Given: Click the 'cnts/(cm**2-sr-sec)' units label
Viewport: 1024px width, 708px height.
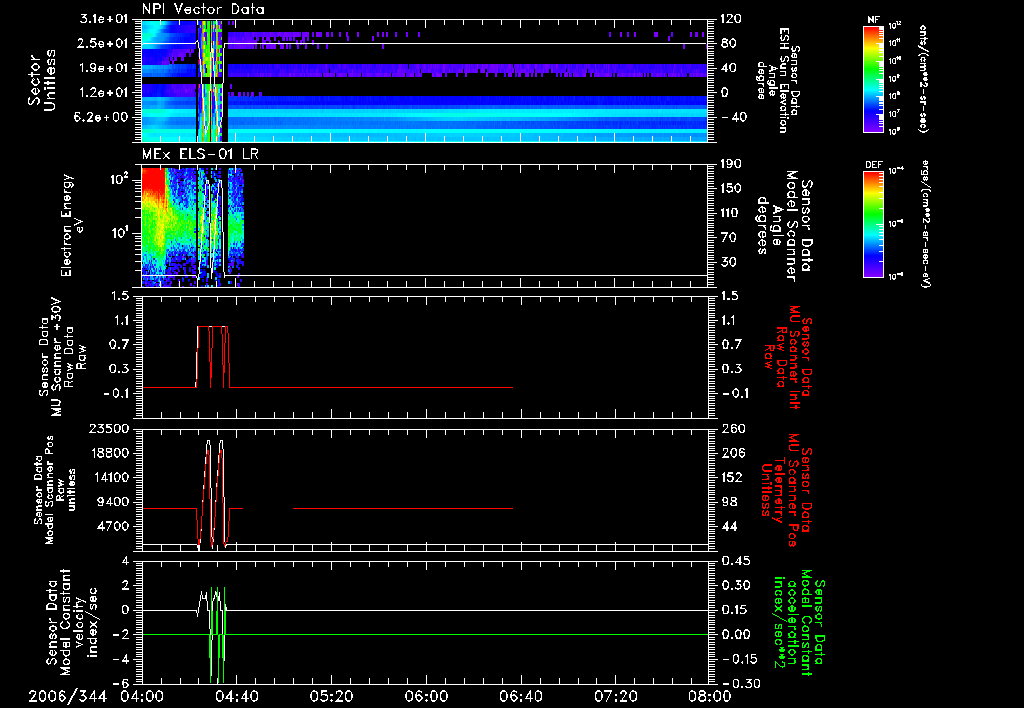Looking at the screenshot, I should click(x=923, y=78).
